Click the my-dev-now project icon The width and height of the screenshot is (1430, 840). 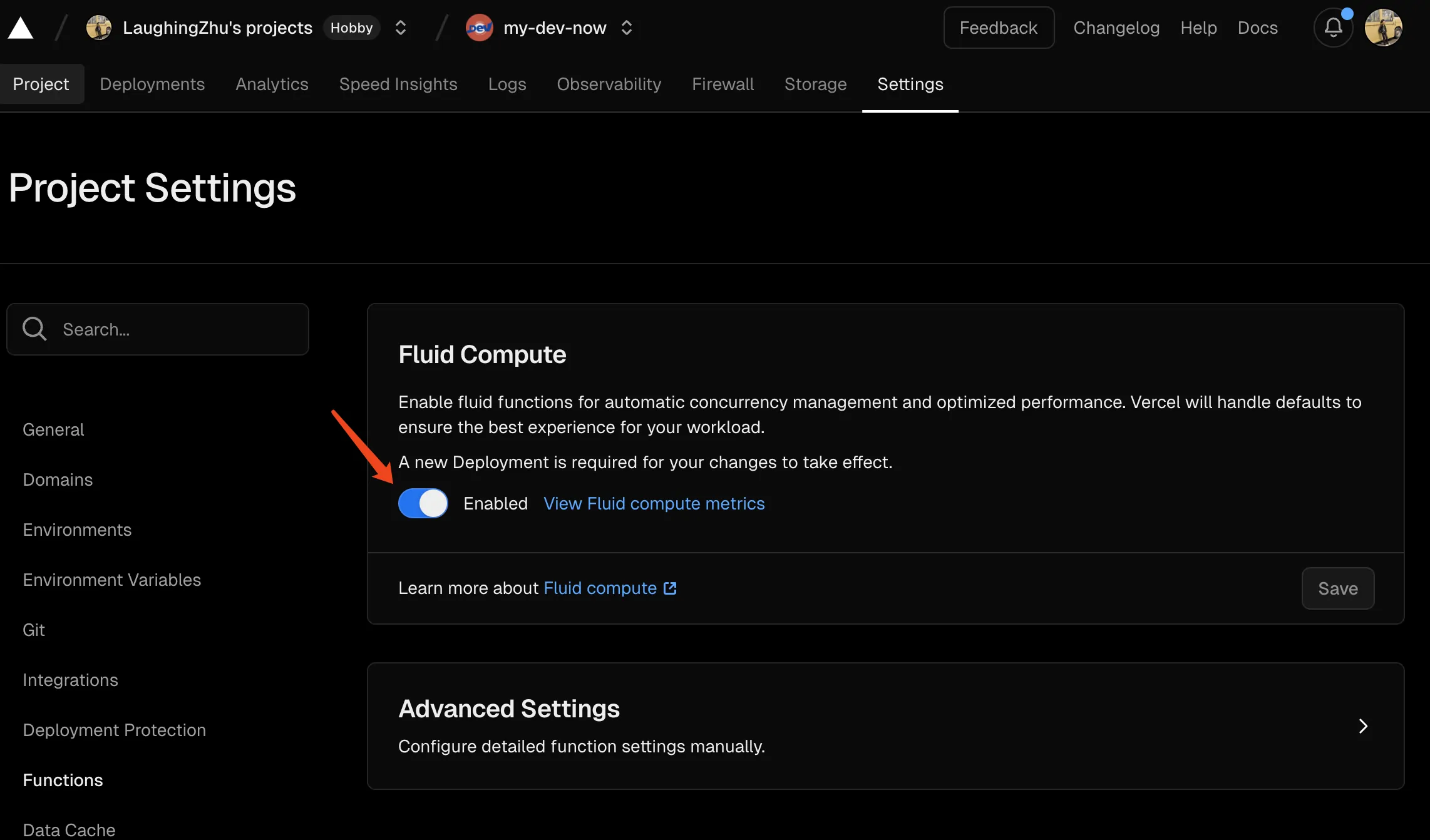(x=480, y=28)
